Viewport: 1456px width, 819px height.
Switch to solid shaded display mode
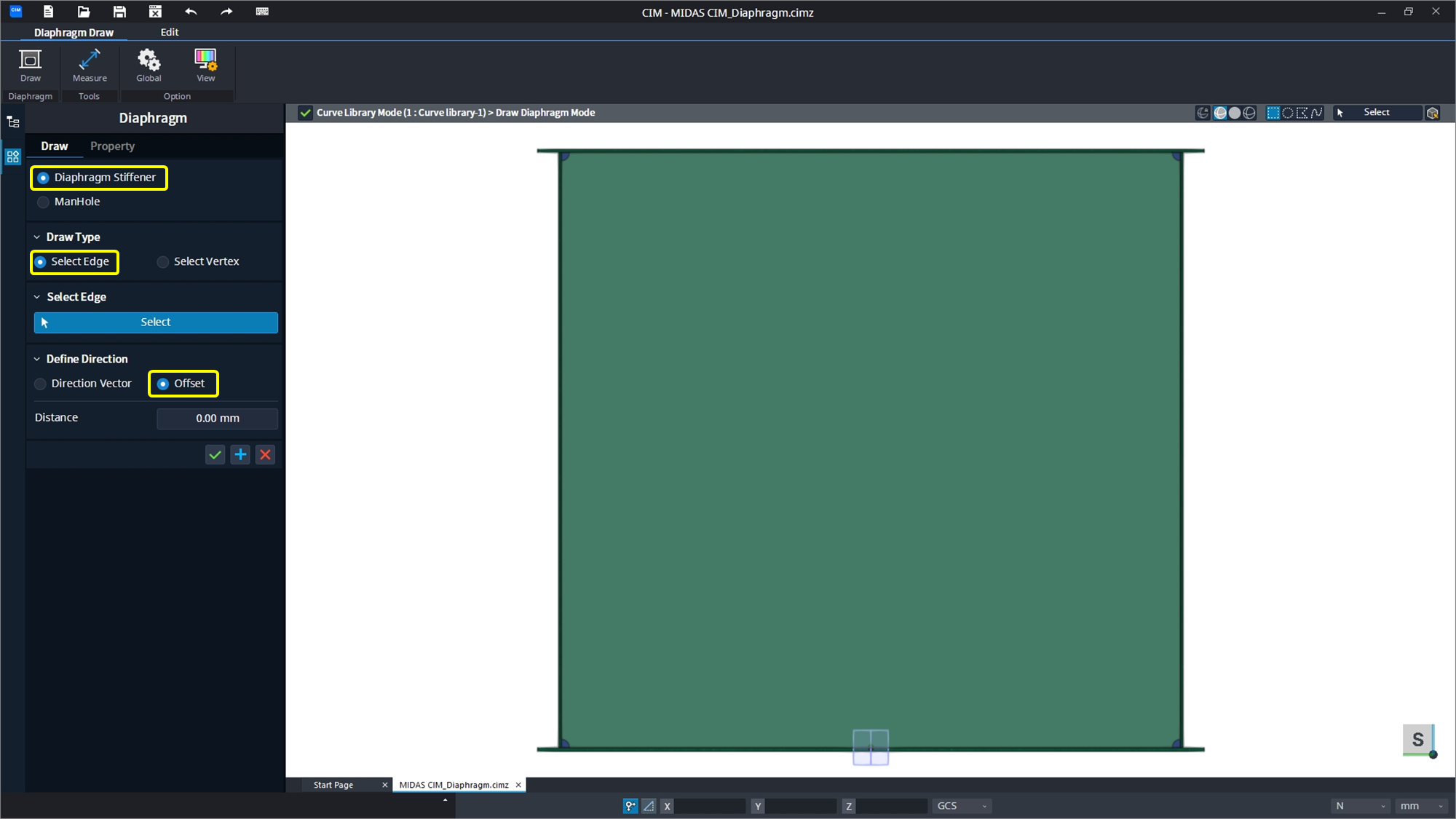(x=1235, y=113)
